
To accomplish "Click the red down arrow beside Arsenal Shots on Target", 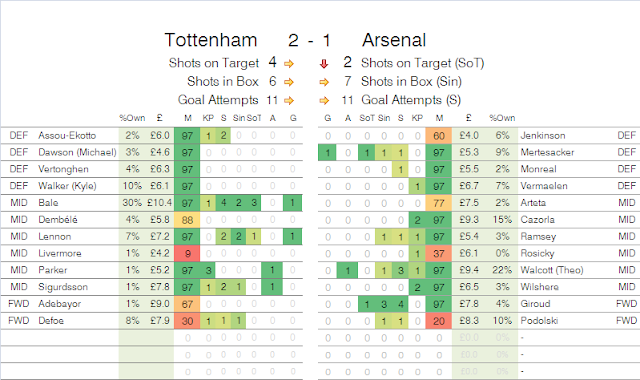I will pyautogui.click(x=324, y=64).
